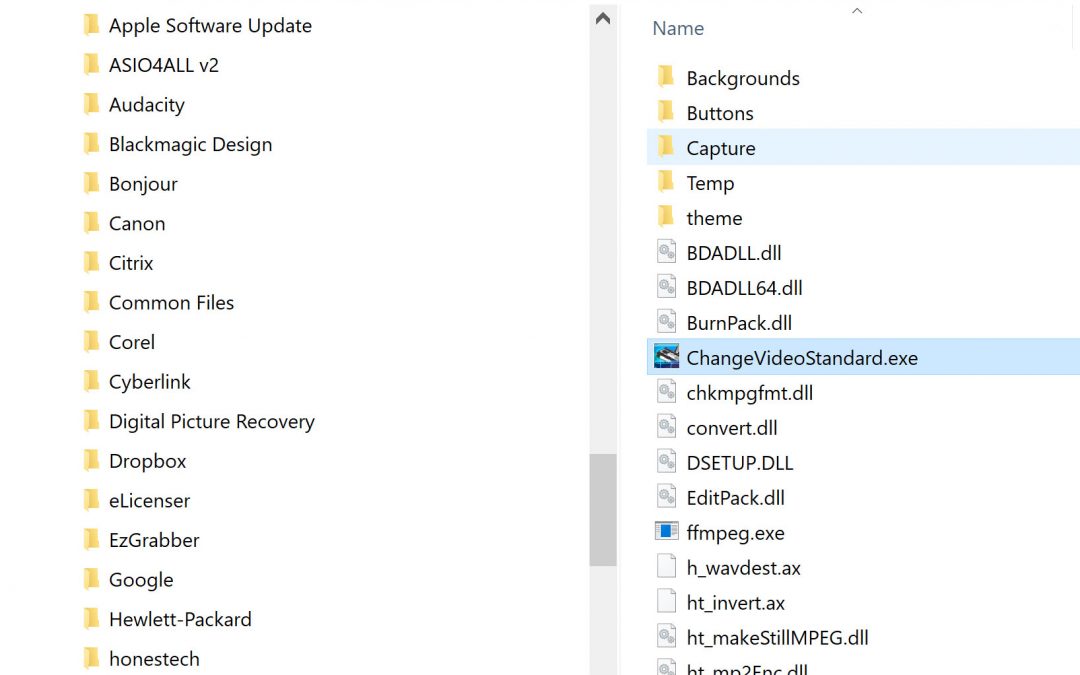Click the ffmpeg.exe file icon
This screenshot has width=1080, height=675.
(666, 532)
